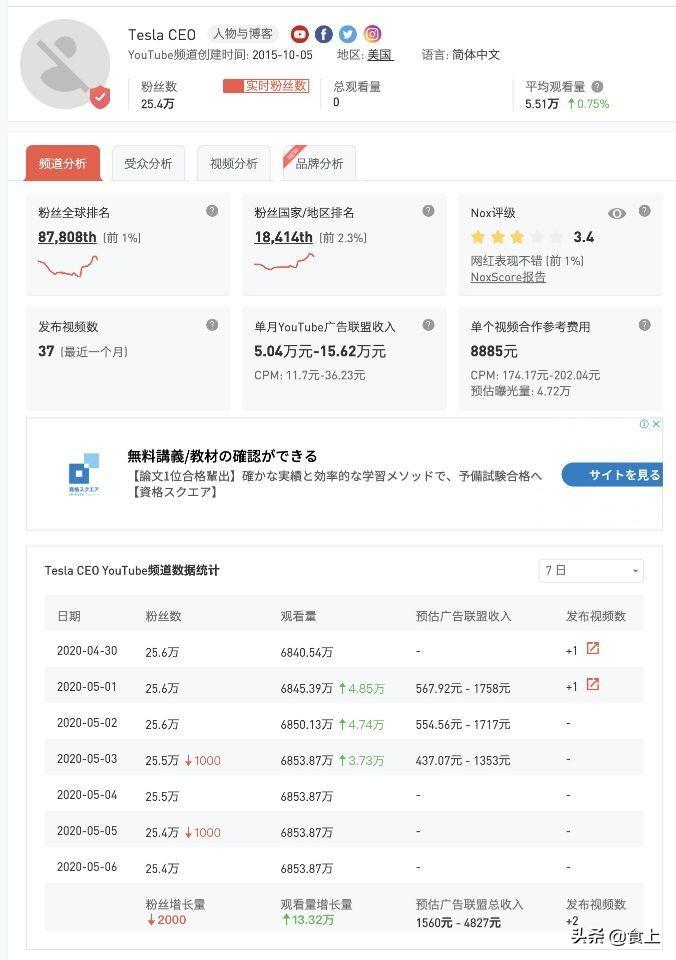This screenshot has height=960, width=676.
Task: Click the 6845.39万 views cell
Action: [x=307, y=688]
